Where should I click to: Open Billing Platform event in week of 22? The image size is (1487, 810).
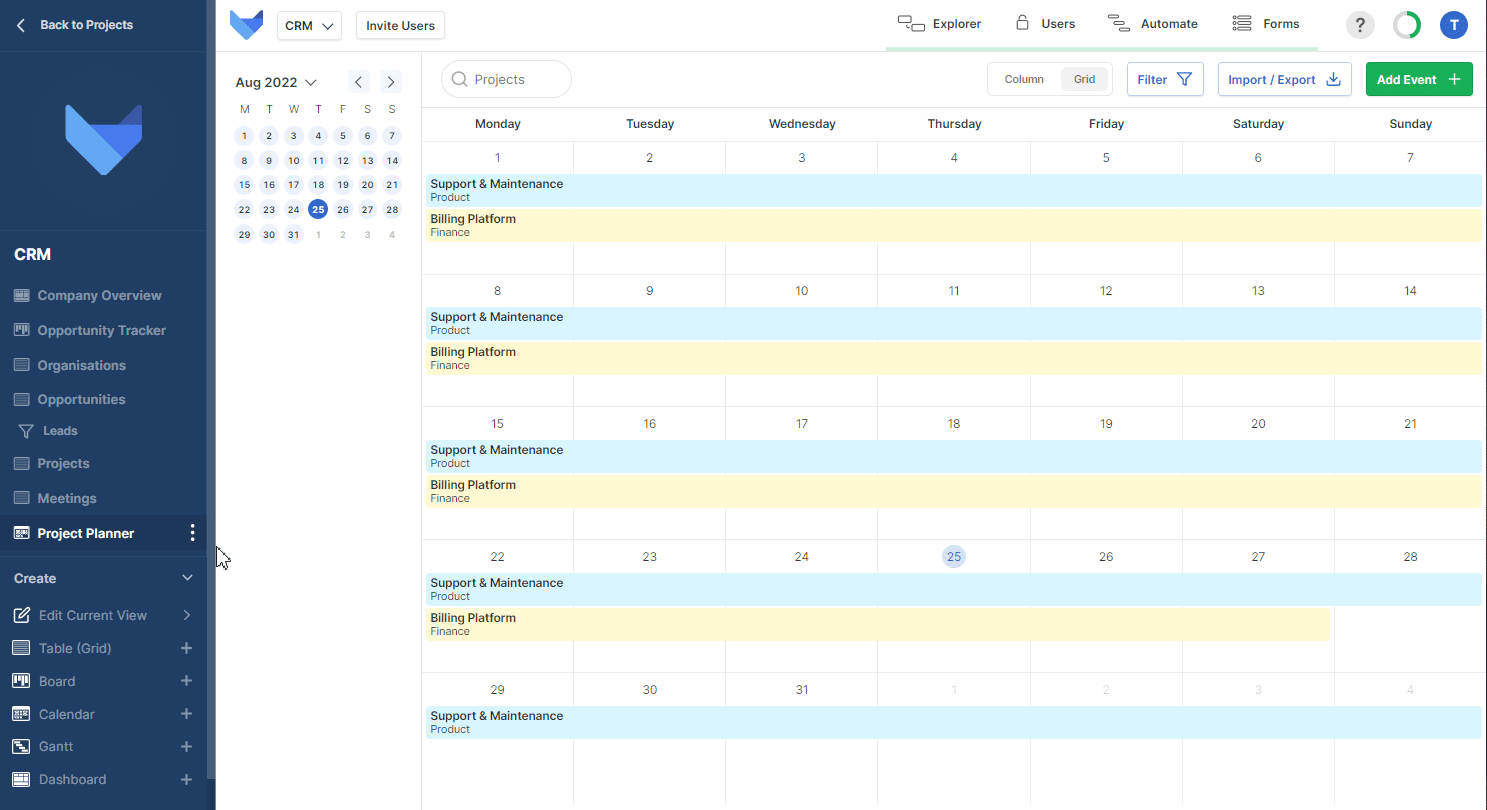(878, 624)
